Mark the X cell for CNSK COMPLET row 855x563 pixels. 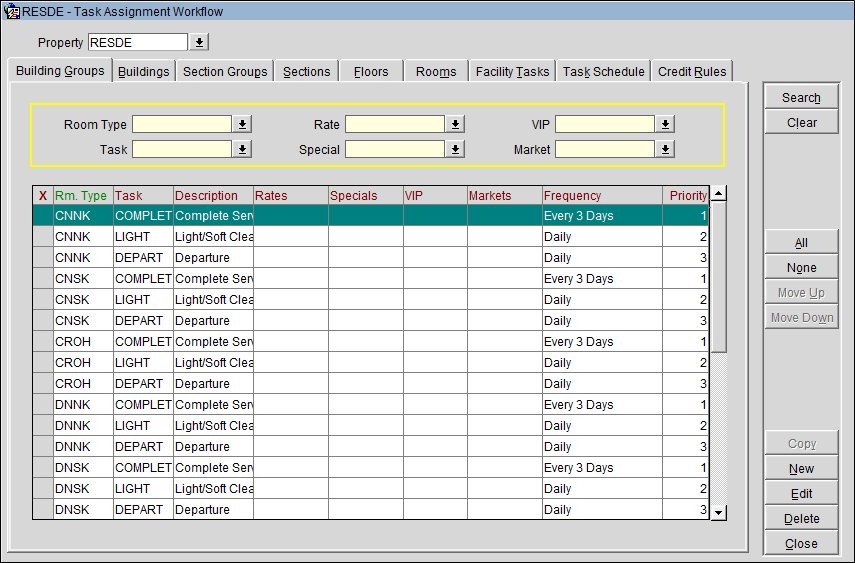tap(43, 279)
